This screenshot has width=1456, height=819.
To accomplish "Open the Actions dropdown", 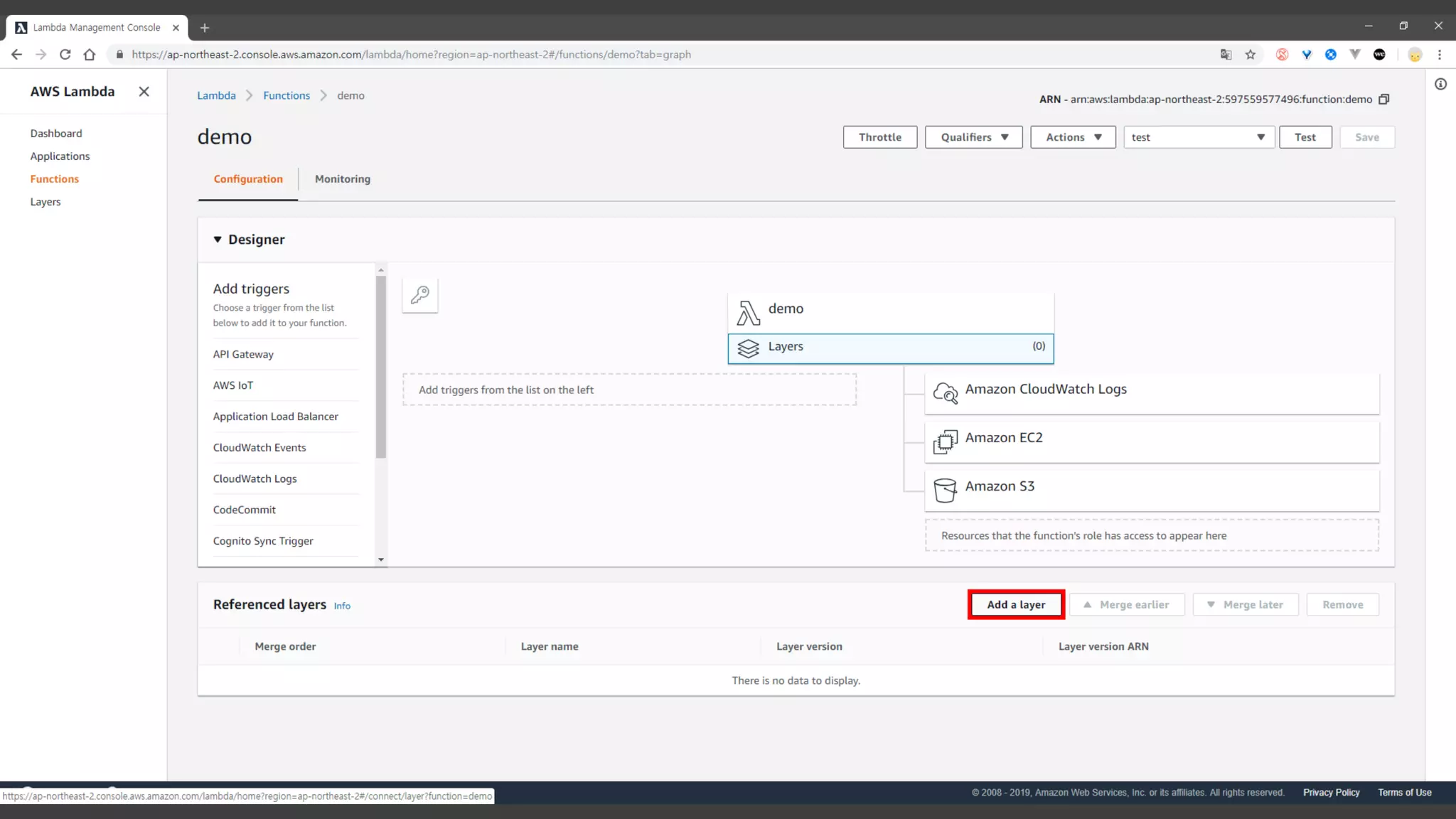I will pos(1073,137).
